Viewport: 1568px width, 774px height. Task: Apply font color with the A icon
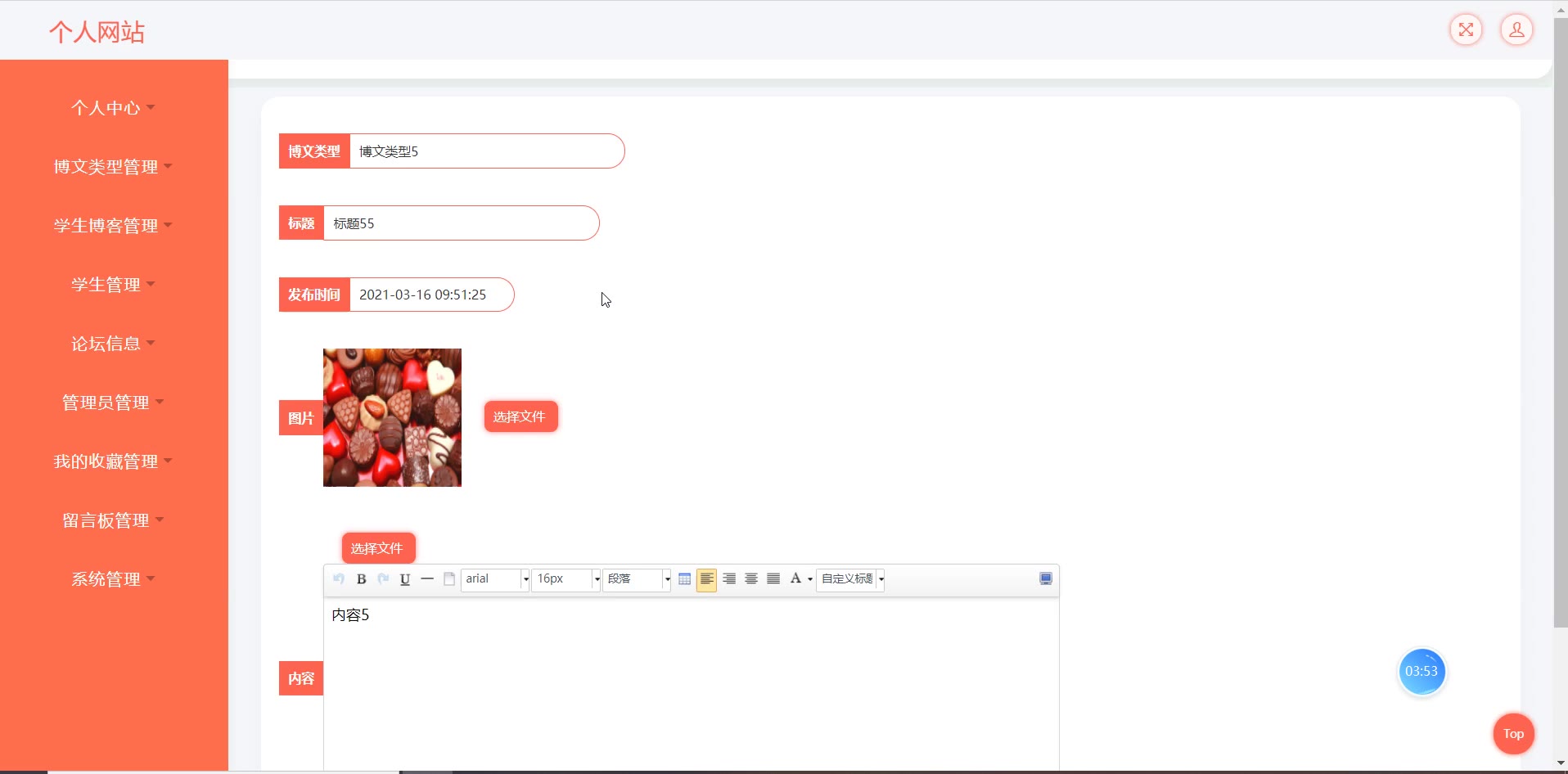point(795,579)
